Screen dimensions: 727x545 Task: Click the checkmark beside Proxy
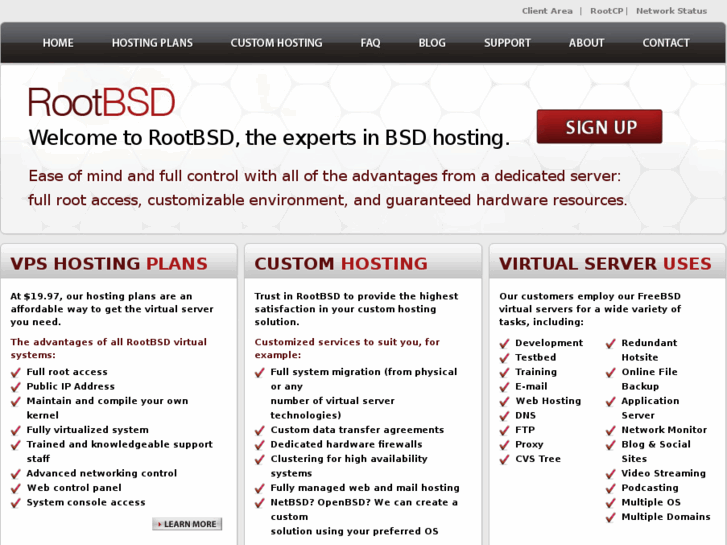click(x=504, y=445)
